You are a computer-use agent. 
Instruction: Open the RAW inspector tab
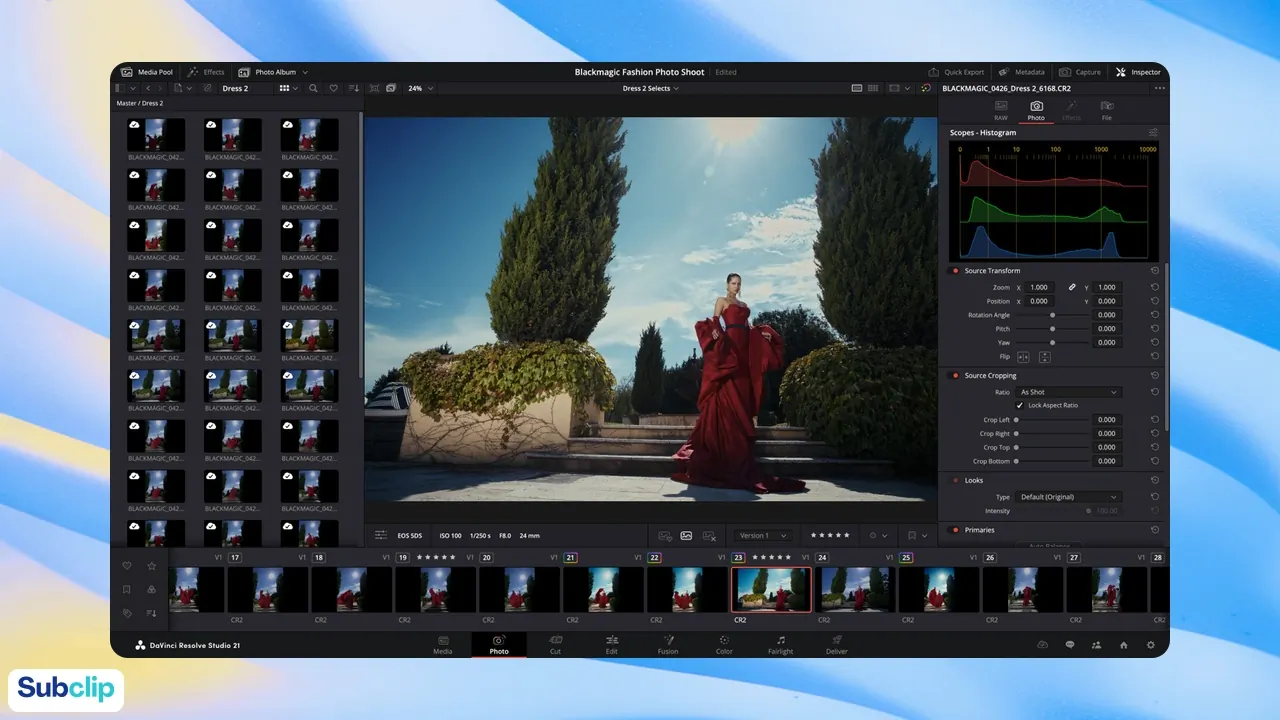(1001, 110)
